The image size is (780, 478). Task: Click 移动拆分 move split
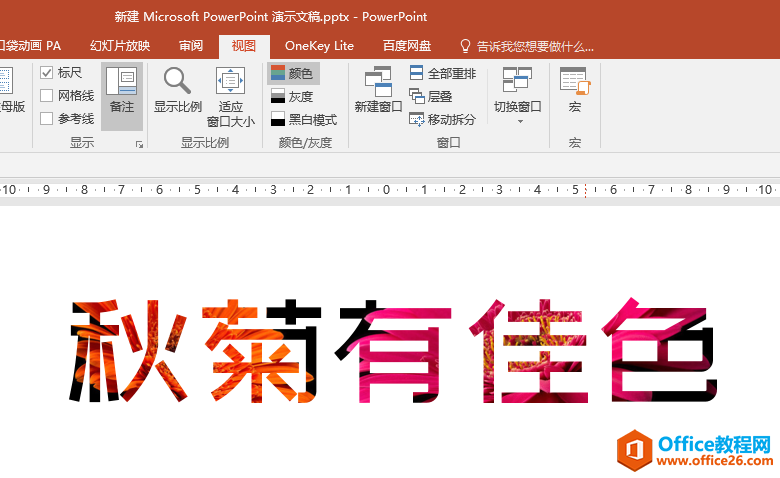(442, 119)
